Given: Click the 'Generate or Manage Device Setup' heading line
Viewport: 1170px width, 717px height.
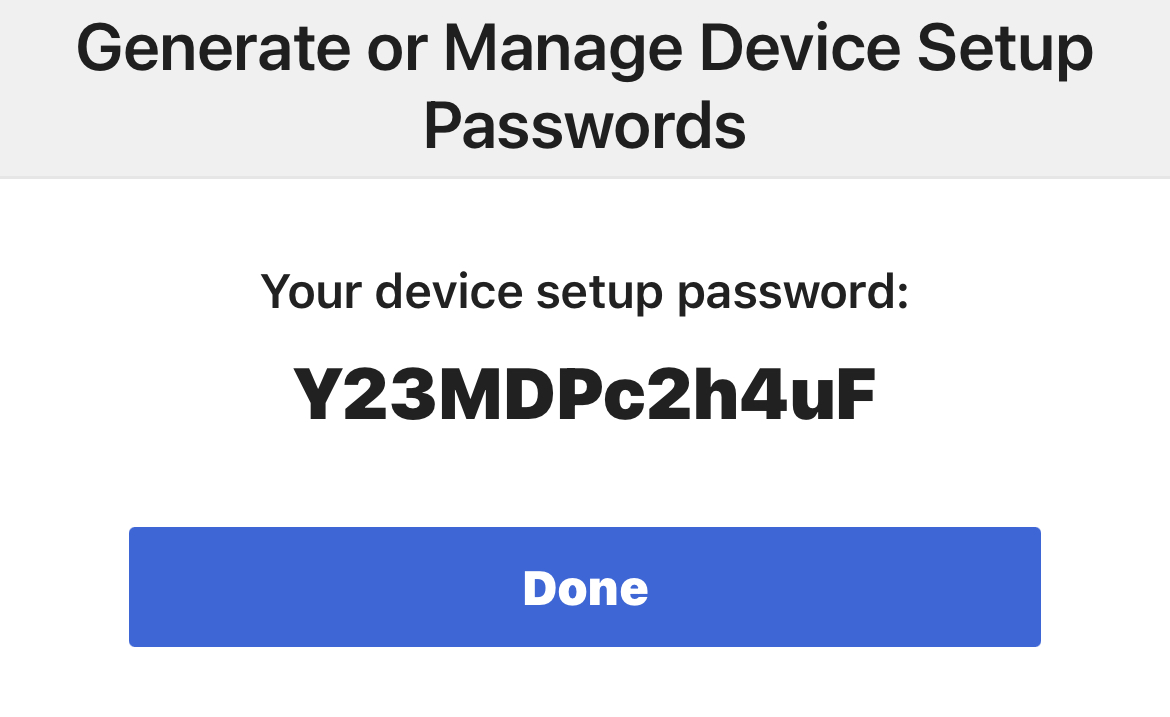Looking at the screenshot, I should (585, 48).
